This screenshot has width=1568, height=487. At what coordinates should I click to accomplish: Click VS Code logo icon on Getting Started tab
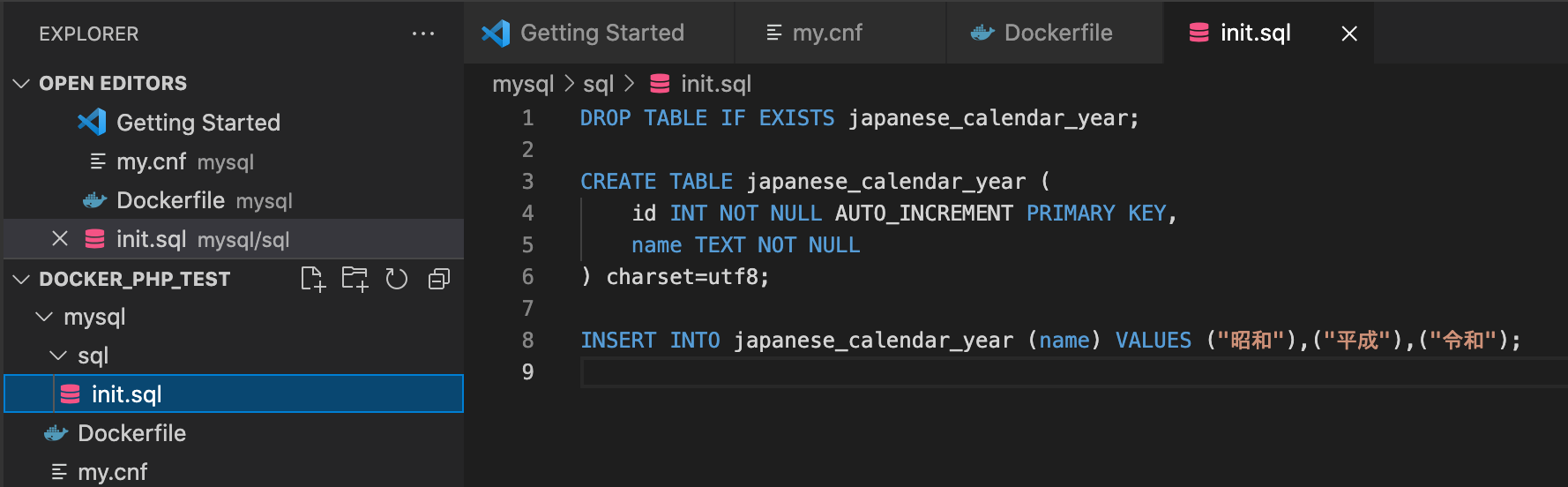(496, 34)
